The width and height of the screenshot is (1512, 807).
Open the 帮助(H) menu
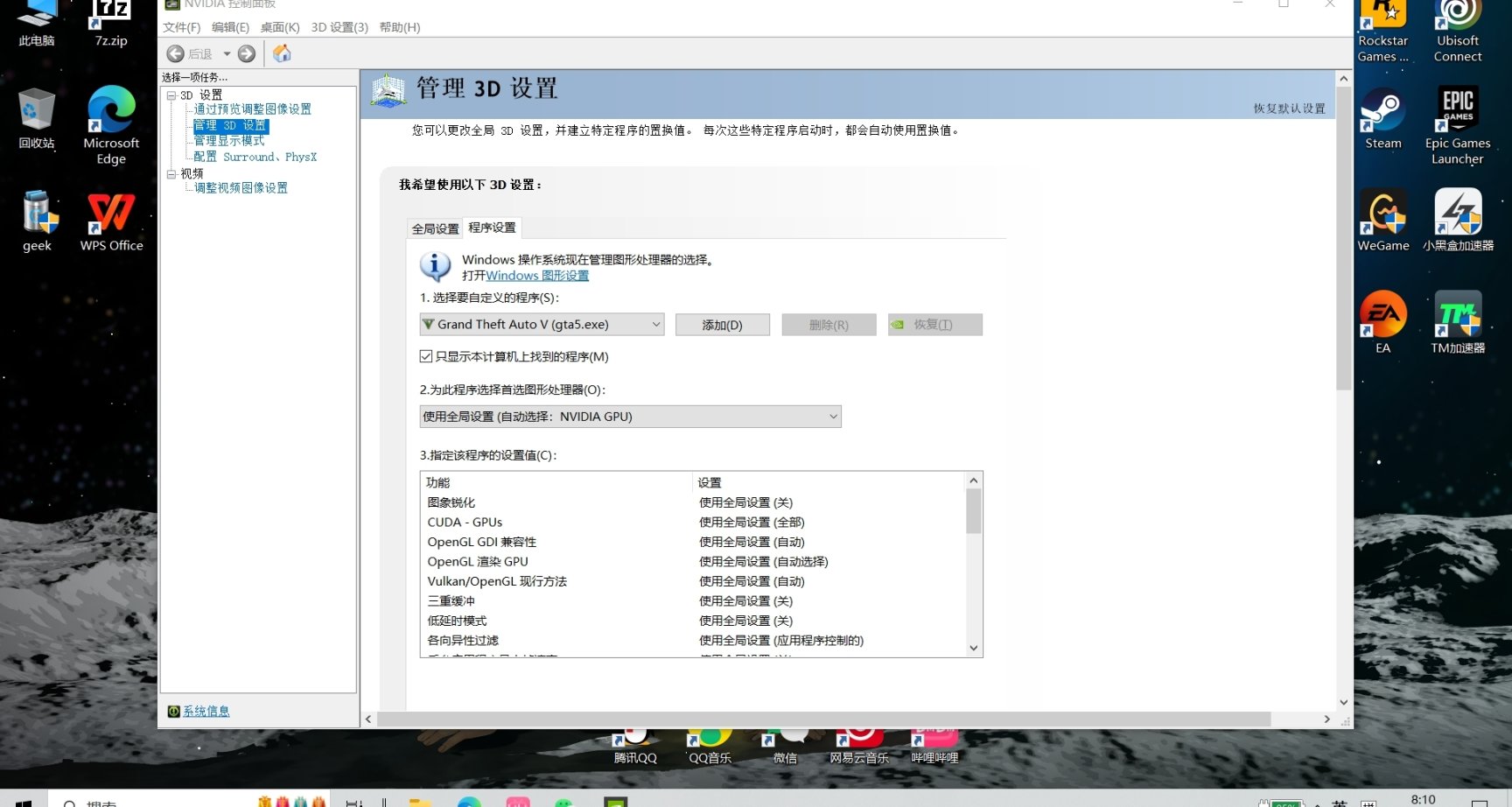pos(400,27)
